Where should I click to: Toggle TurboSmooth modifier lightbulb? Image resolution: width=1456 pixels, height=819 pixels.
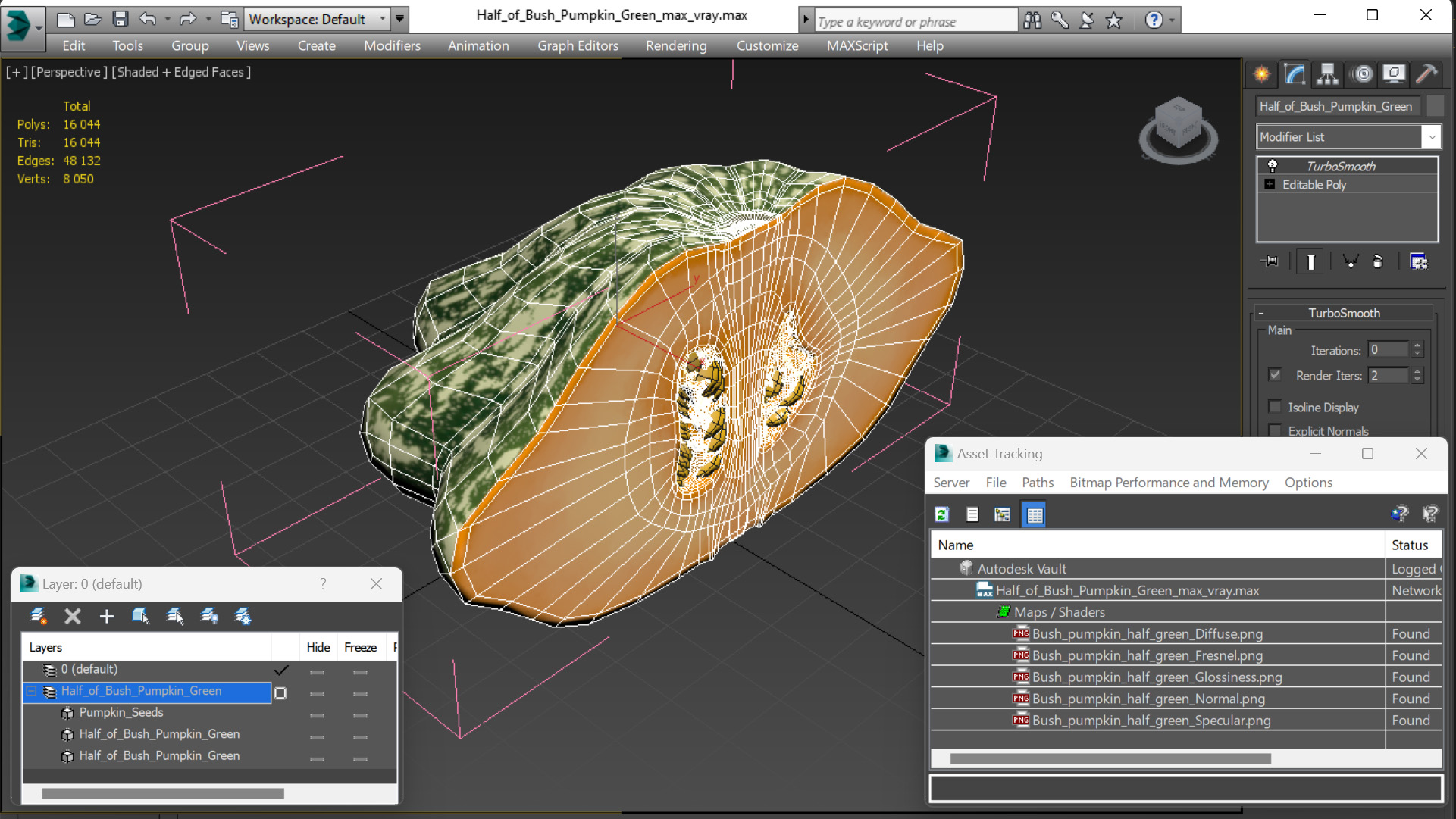pos(1273,166)
